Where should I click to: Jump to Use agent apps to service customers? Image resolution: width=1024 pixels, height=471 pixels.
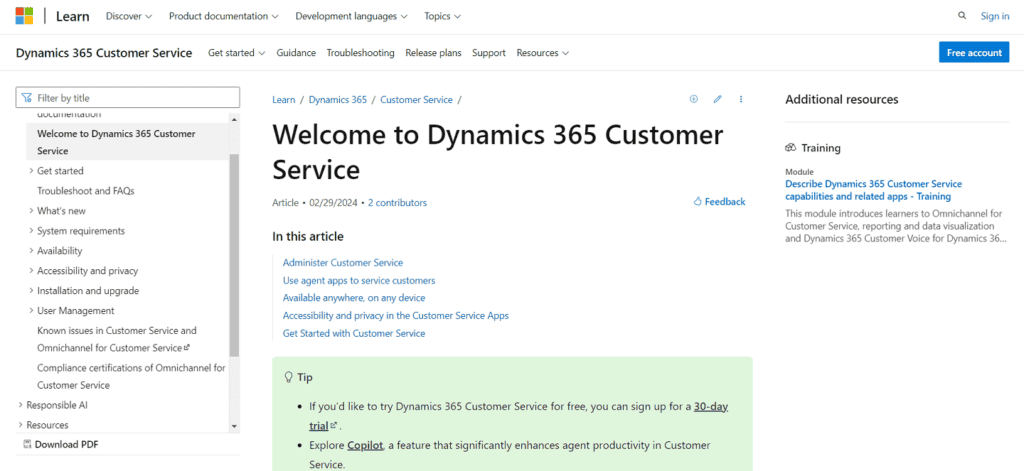click(359, 280)
